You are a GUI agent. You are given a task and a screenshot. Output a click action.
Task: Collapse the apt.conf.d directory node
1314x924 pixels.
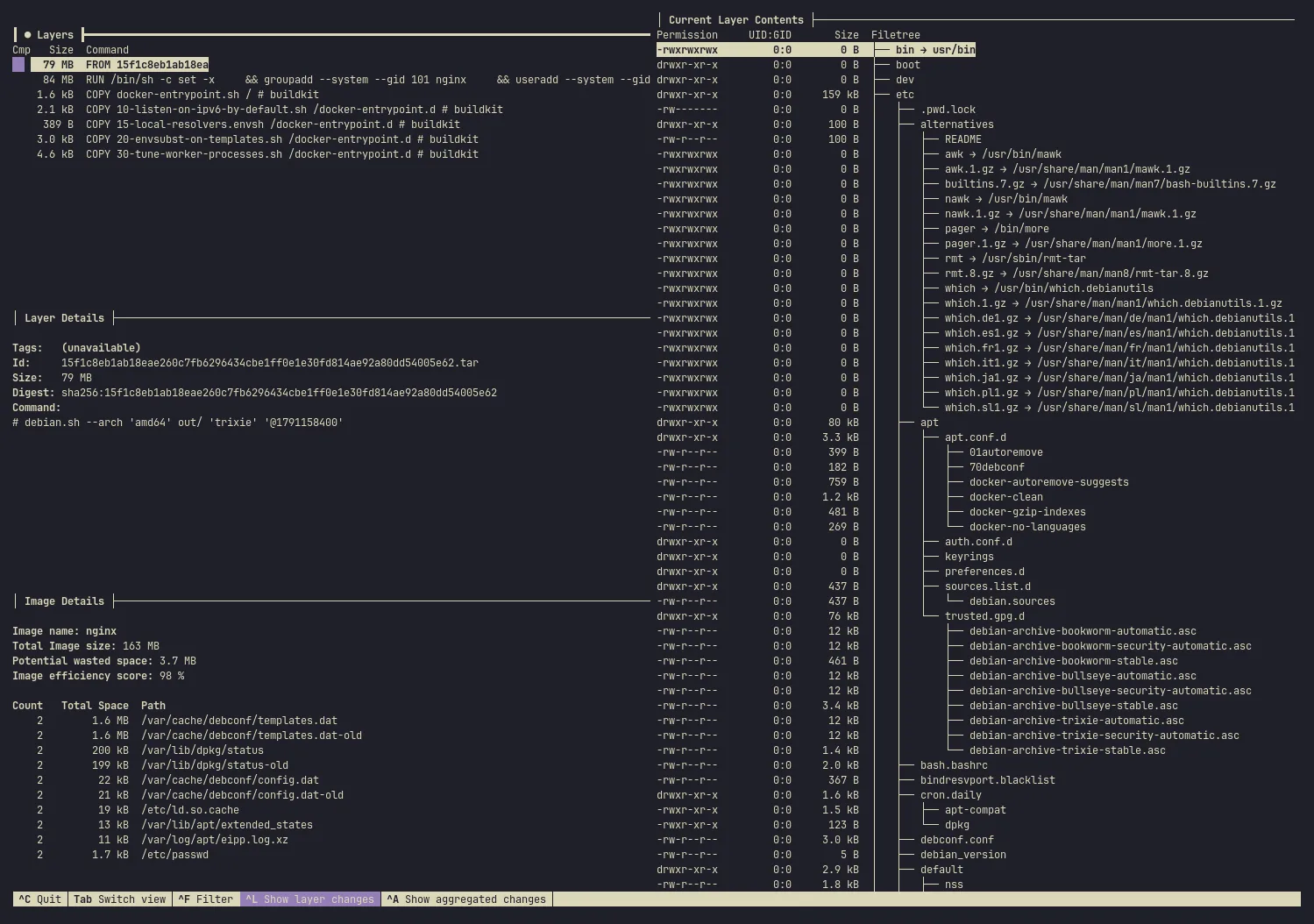(x=976, y=437)
